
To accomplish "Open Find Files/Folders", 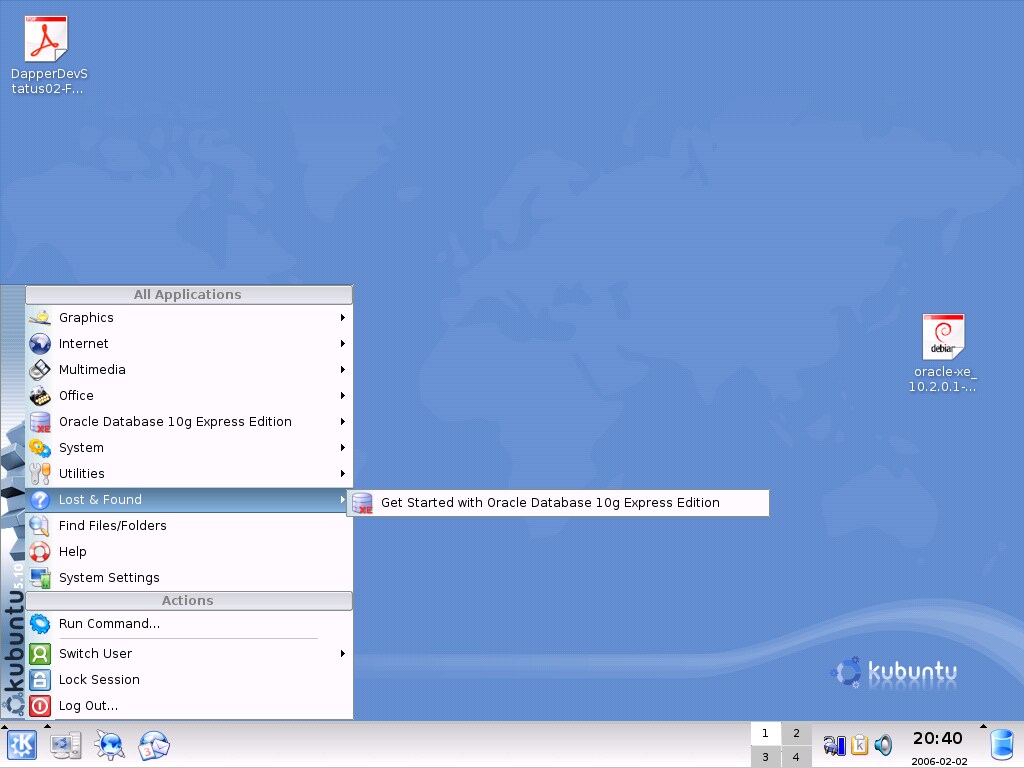I will pos(189,526).
